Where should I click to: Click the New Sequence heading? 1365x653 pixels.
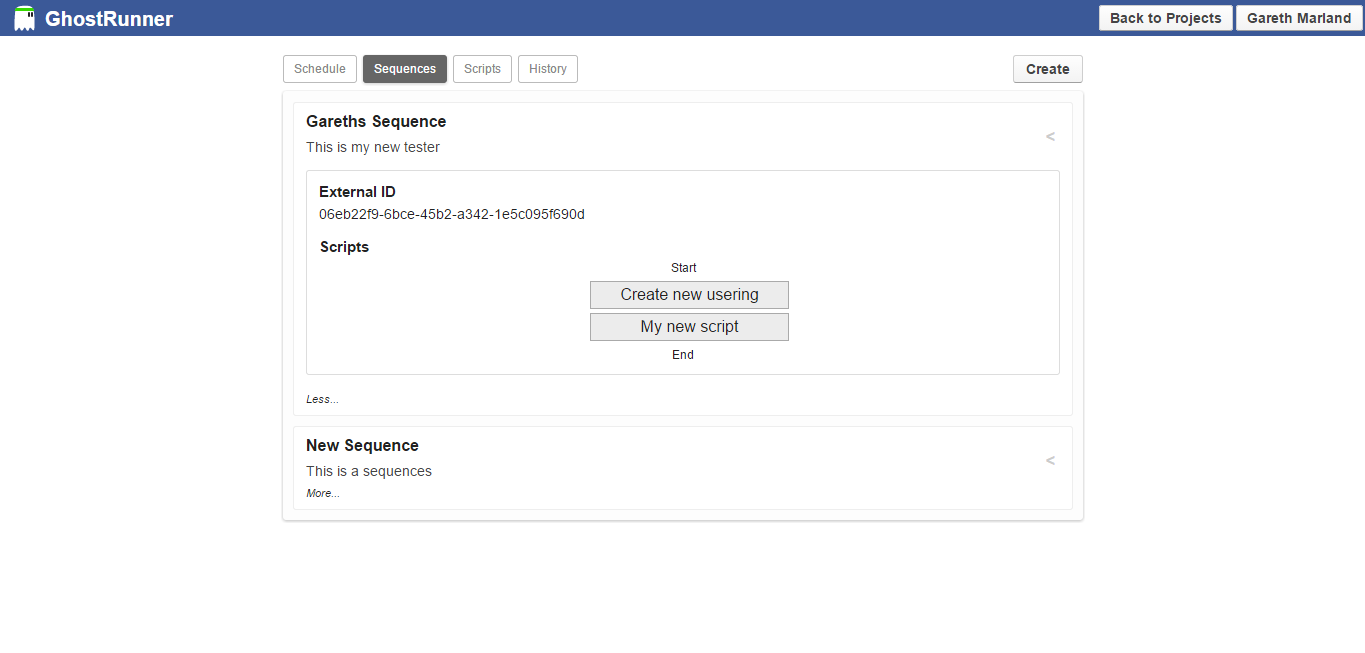[362, 445]
